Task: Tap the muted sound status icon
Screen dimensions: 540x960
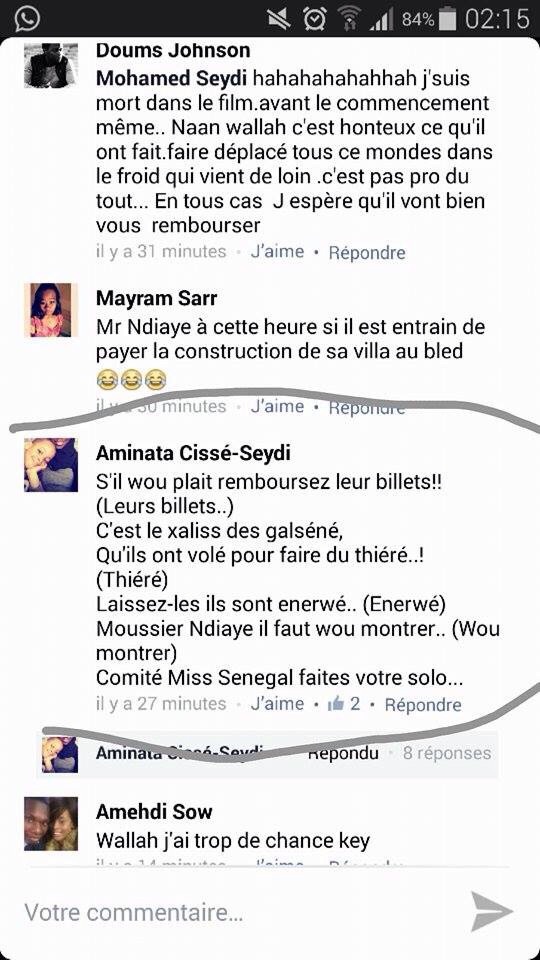Action: (x=280, y=19)
